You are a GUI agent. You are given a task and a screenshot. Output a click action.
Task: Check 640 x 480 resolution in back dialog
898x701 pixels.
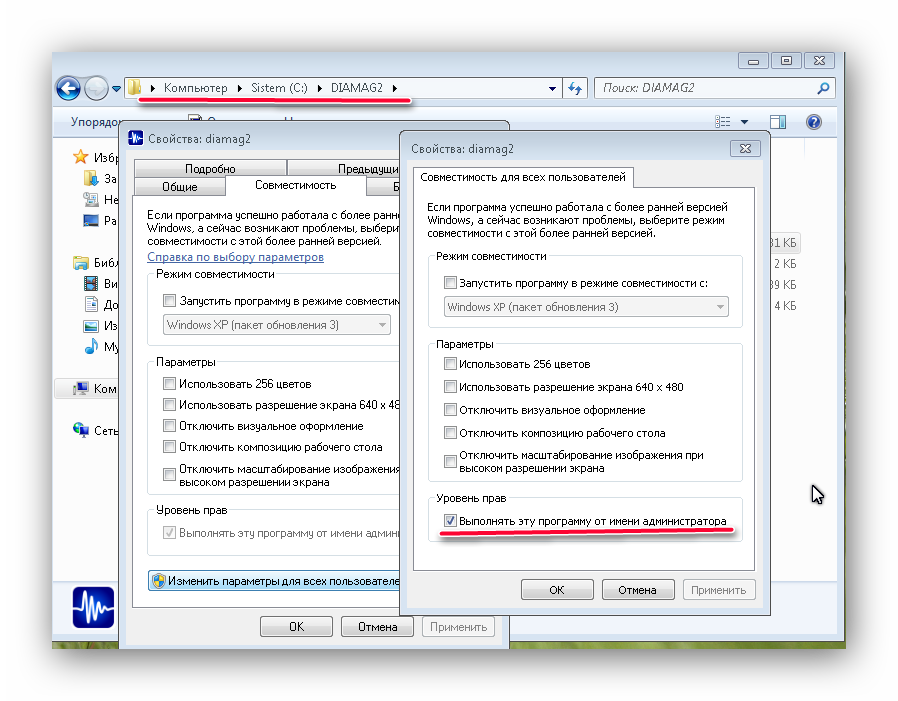click(169, 404)
